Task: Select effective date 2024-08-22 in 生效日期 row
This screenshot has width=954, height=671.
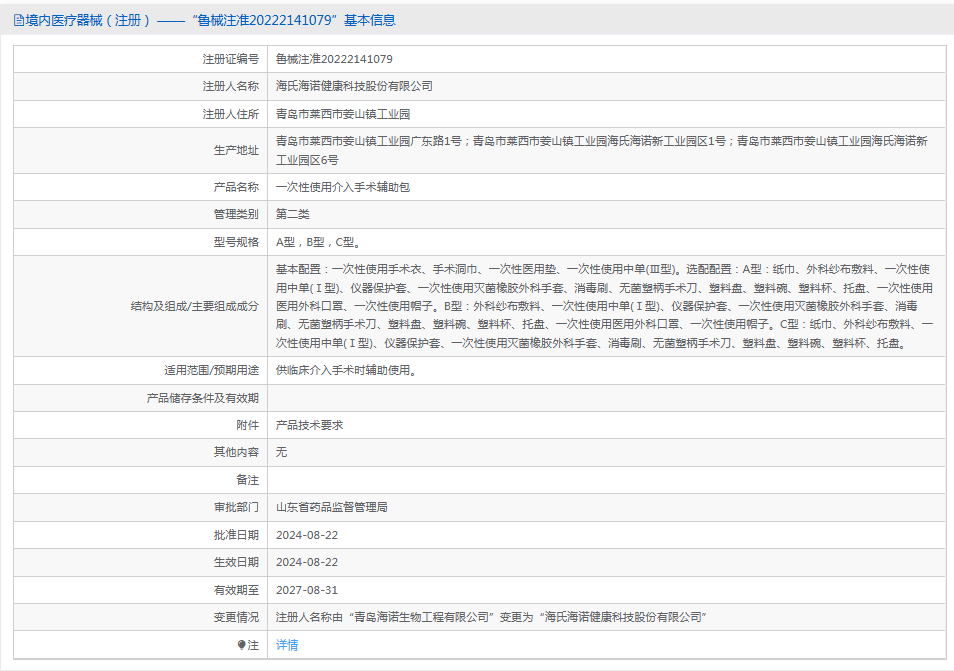Action: [307, 562]
